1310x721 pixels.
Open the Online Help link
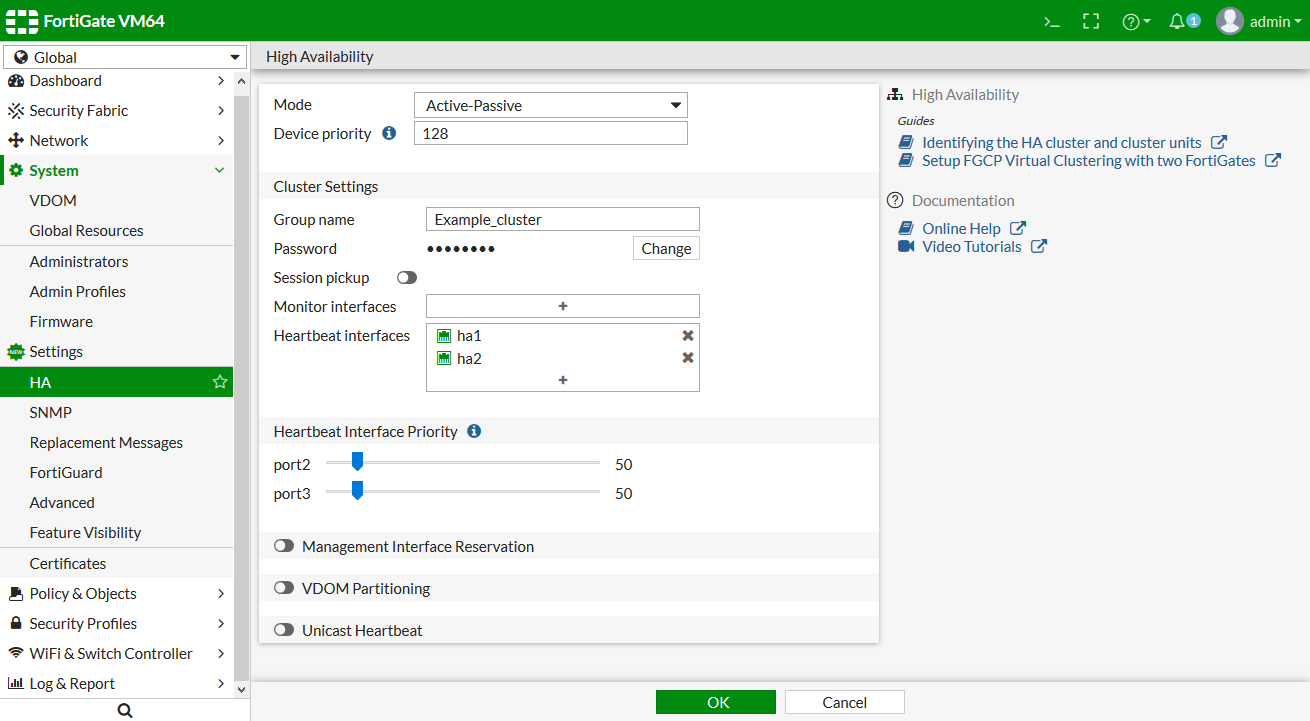coord(961,228)
